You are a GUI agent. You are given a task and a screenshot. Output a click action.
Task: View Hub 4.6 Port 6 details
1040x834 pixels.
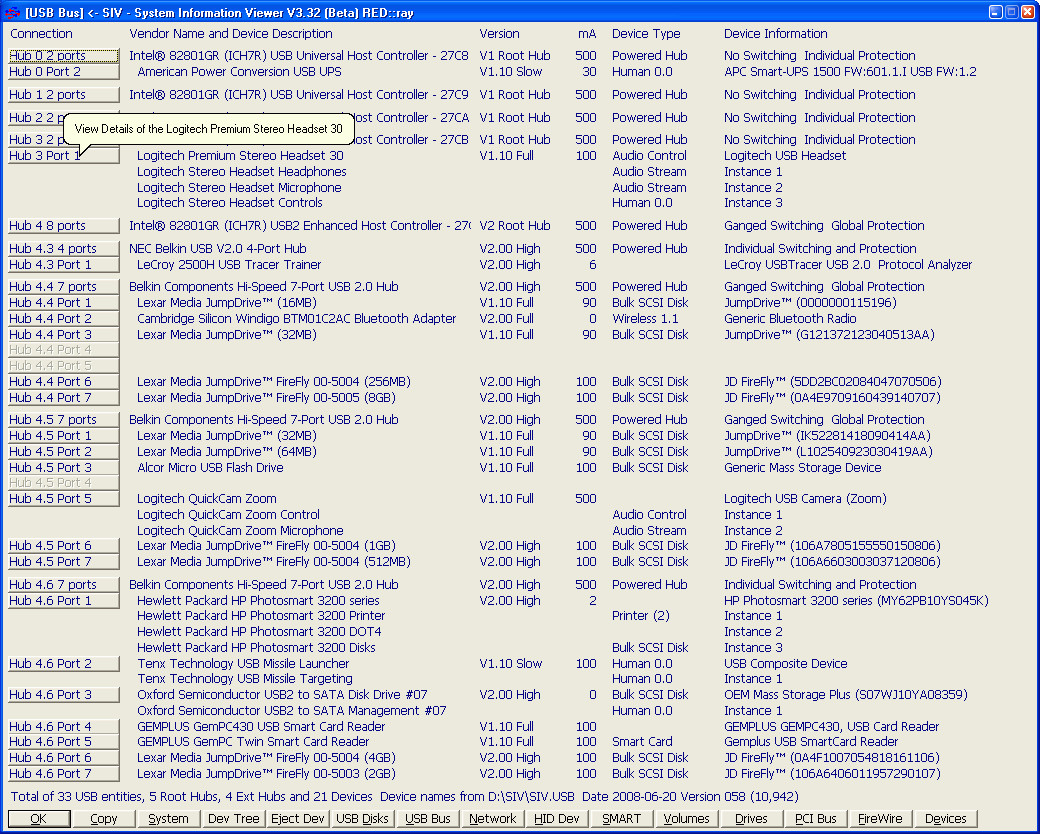click(x=64, y=758)
